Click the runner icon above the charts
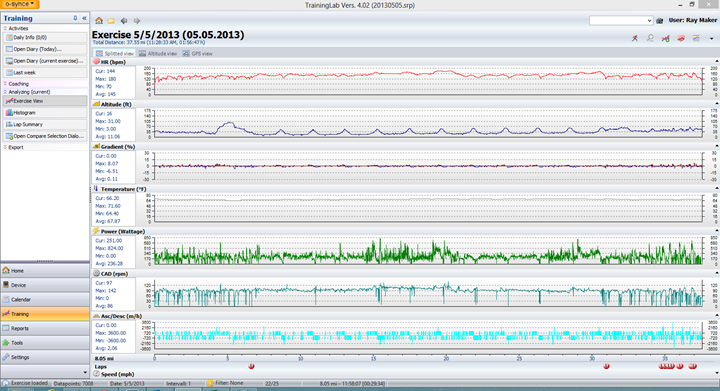 (635, 39)
